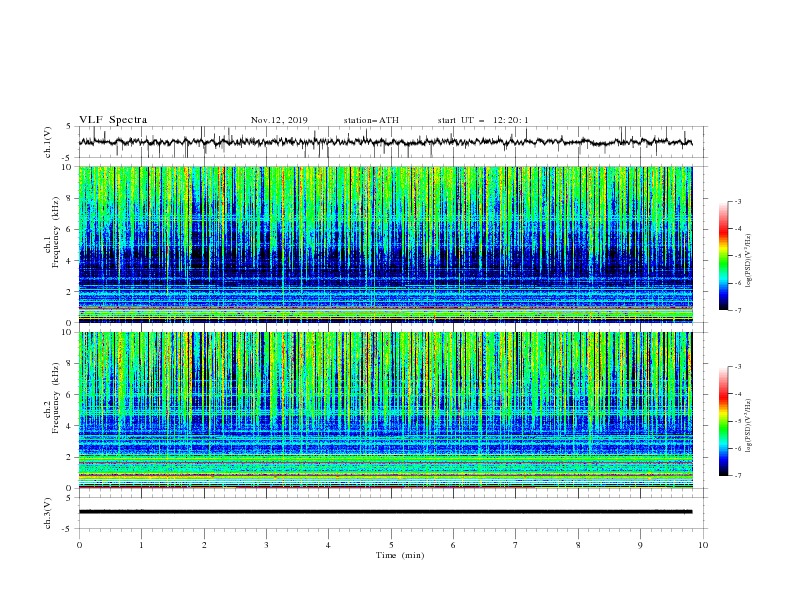Click the '-3' value on ch.1 colorbar
Screen dimensions: 792x612
pos(737,201)
